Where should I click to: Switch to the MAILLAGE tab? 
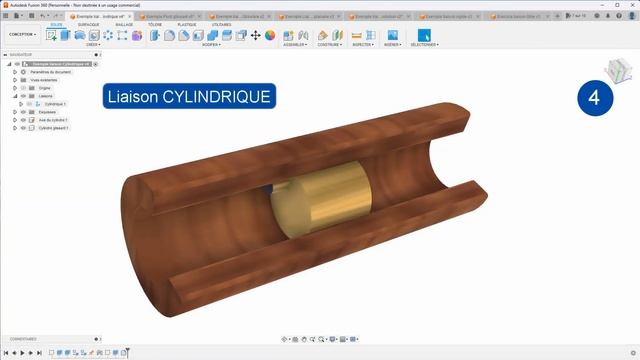pyautogui.click(x=124, y=25)
